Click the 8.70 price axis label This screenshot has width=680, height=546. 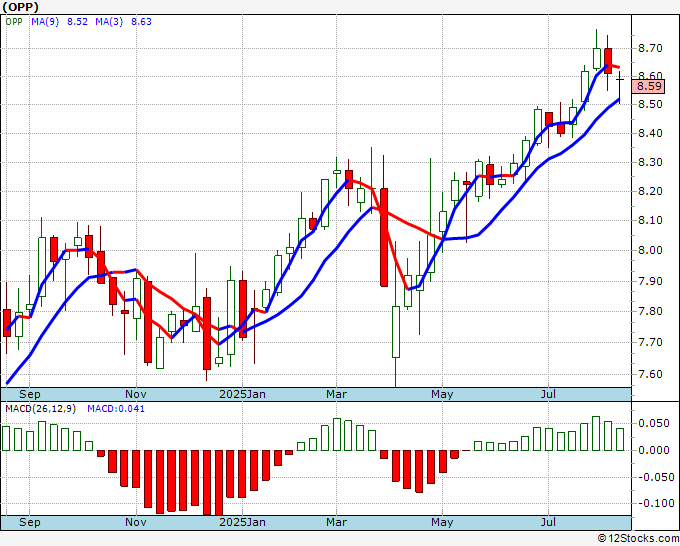coord(650,48)
